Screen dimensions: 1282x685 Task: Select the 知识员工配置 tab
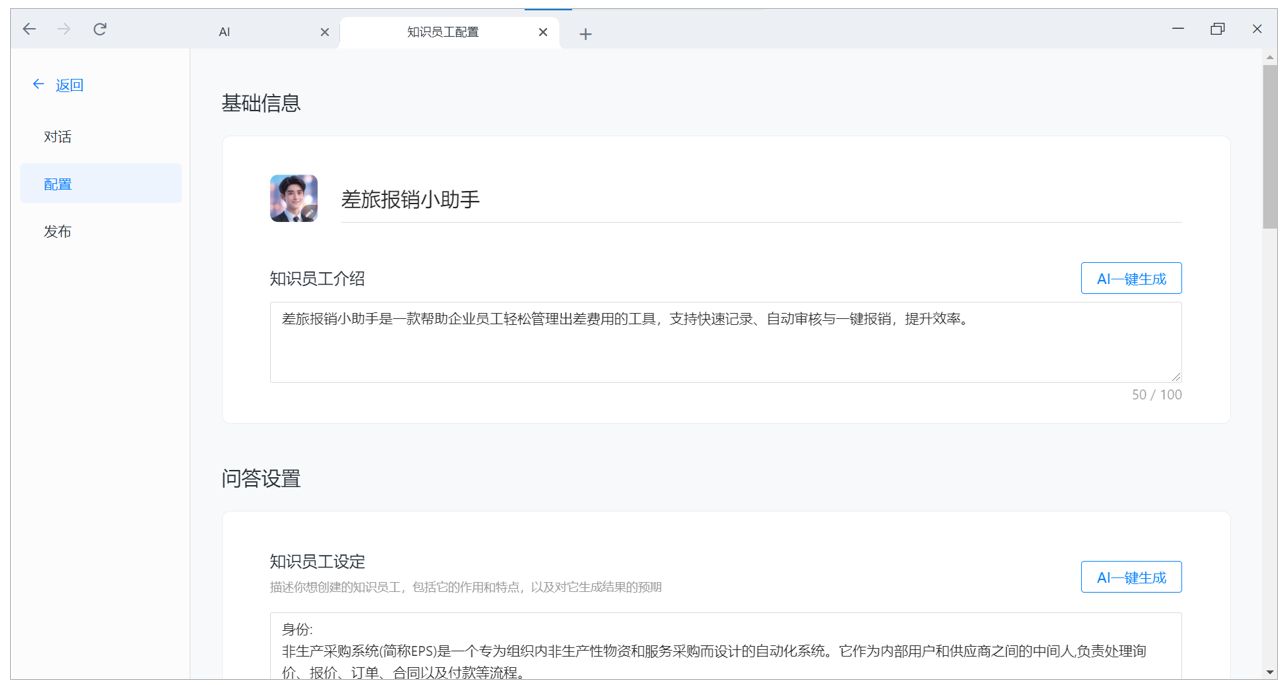443,32
